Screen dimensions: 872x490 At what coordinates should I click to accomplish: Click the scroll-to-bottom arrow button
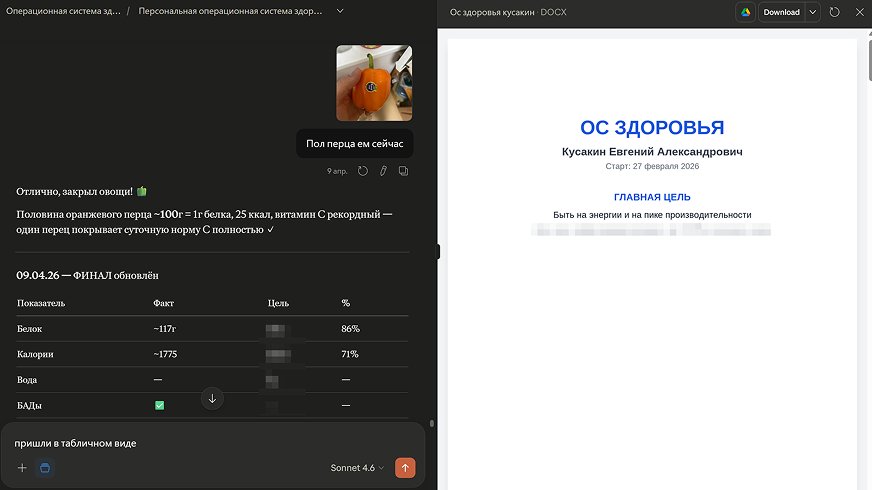coord(212,399)
